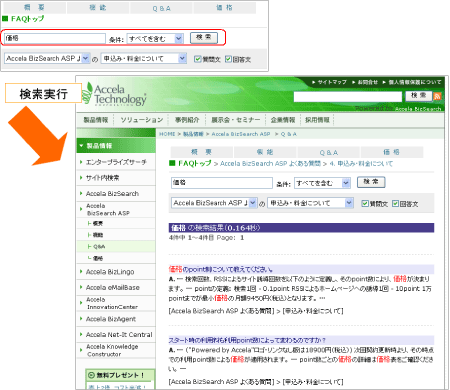The height and width of the screenshot is (390, 450).
Task: Click HOME in the breadcrumb
Action: 167,134
